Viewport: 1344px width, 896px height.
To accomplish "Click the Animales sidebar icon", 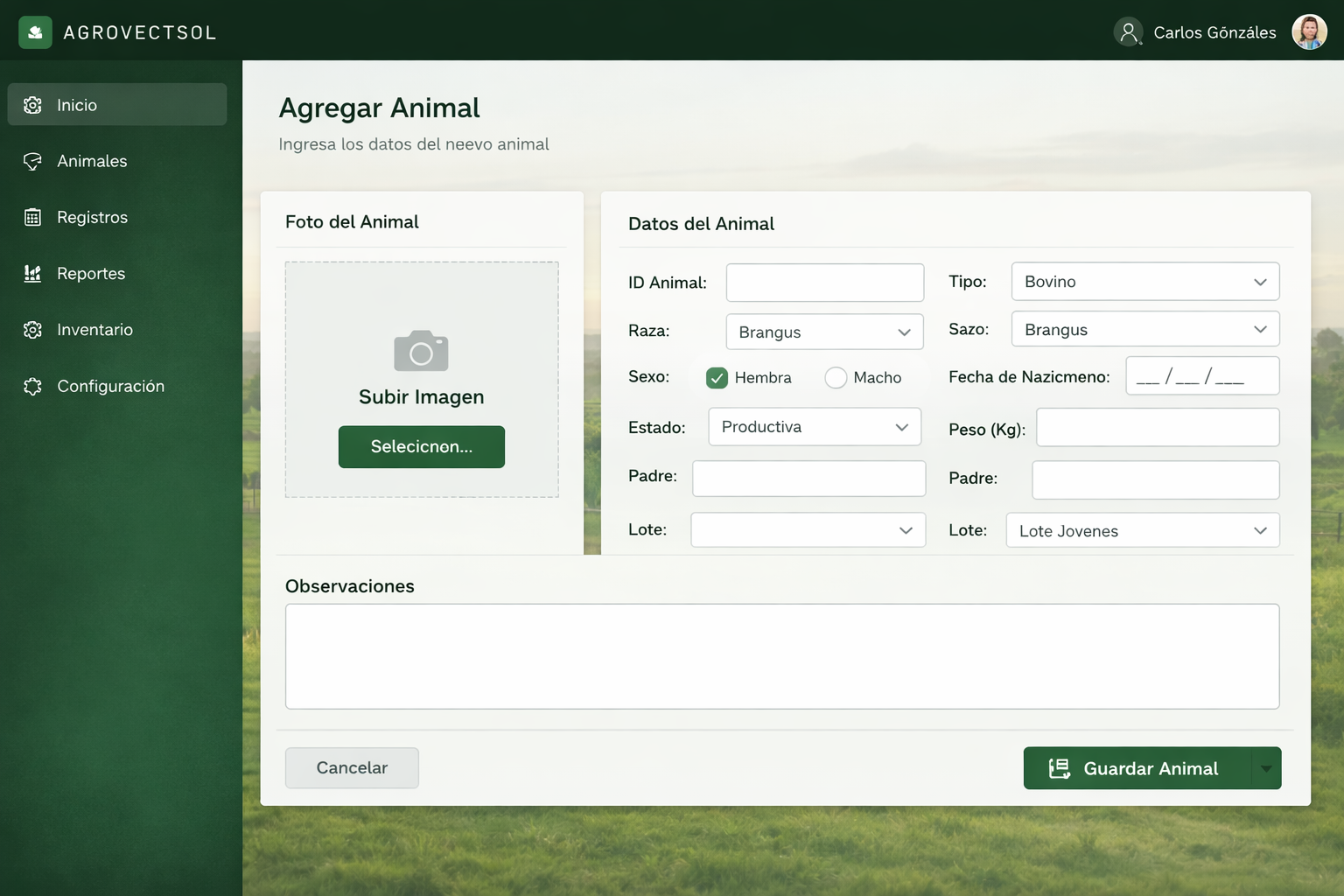I will pyautogui.click(x=33, y=161).
